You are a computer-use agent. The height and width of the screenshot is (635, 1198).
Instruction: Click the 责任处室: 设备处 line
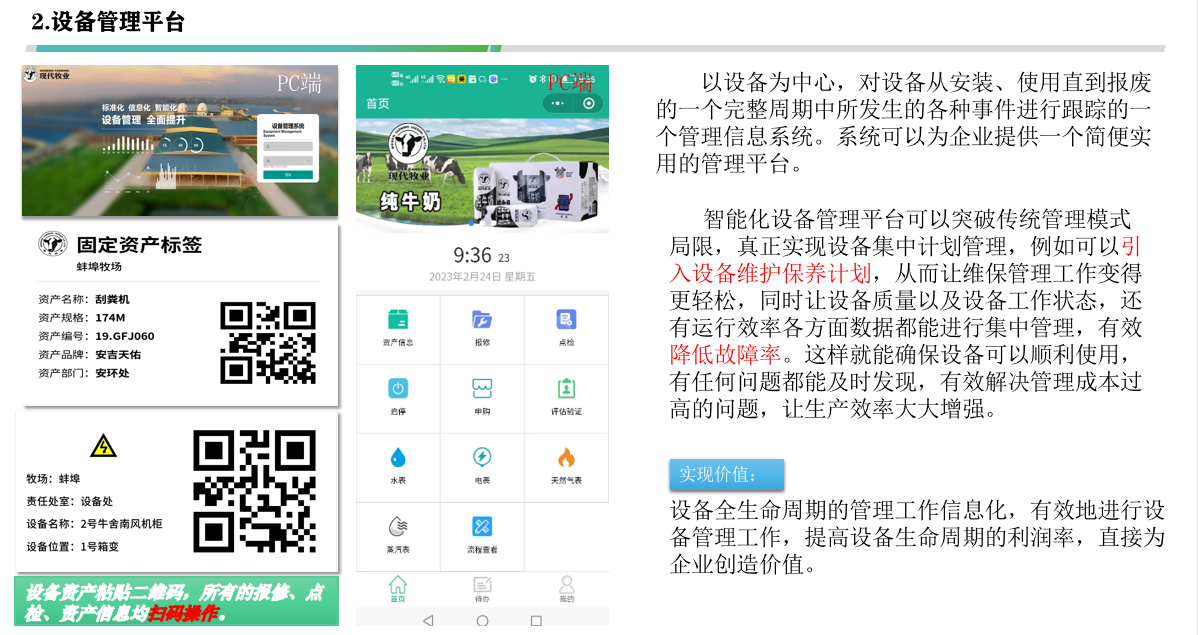(x=70, y=501)
